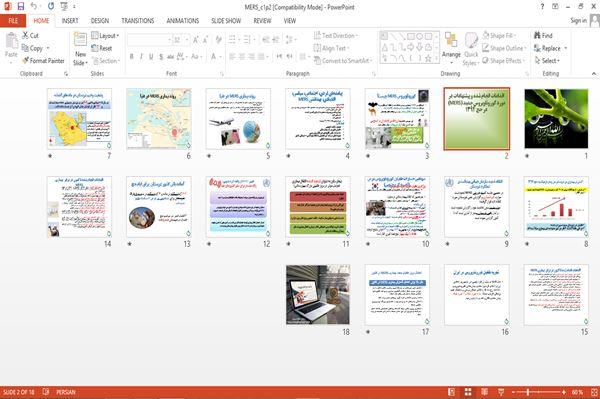Click Reading View icon in status bar
The width and height of the screenshot is (600, 399).
484,392
